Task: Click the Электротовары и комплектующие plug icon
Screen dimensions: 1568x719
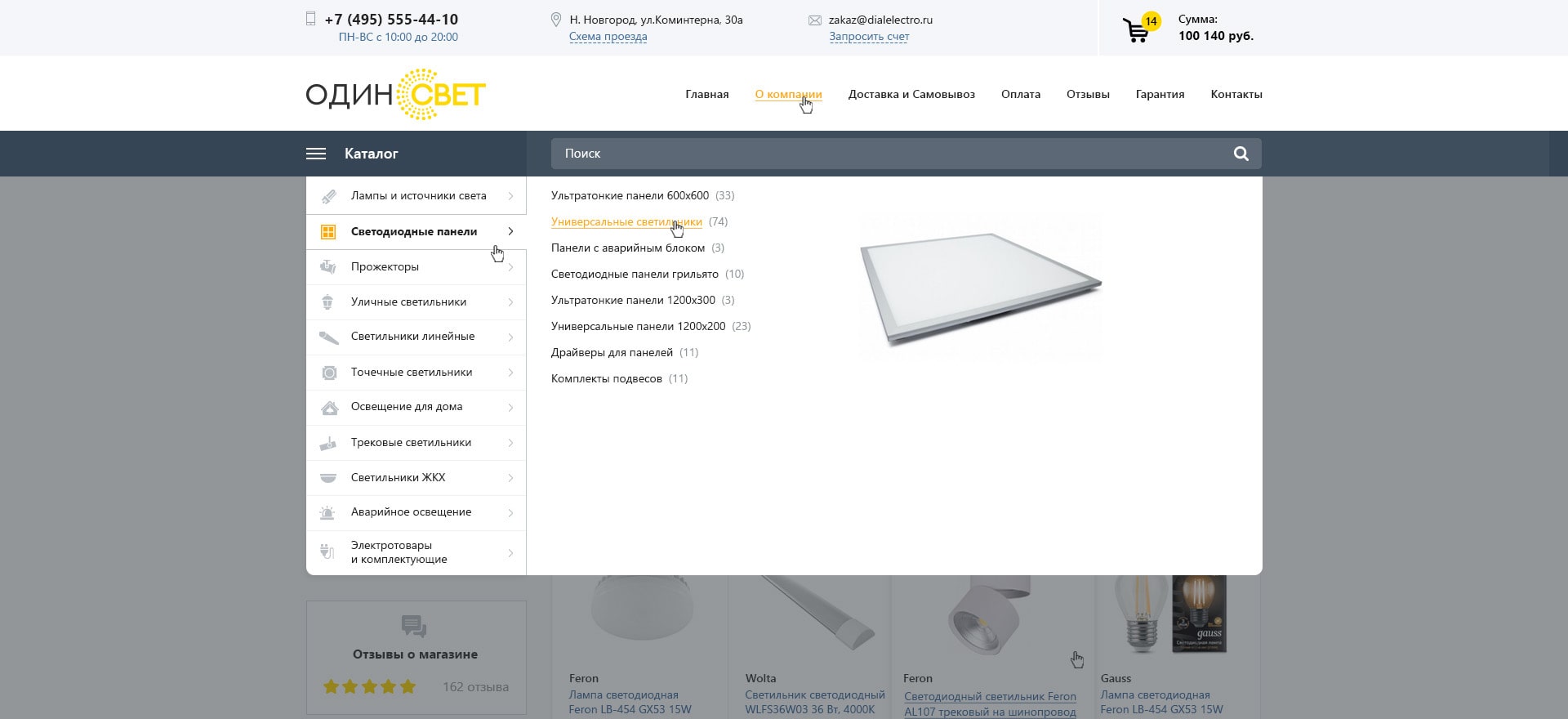Action: coord(327,552)
